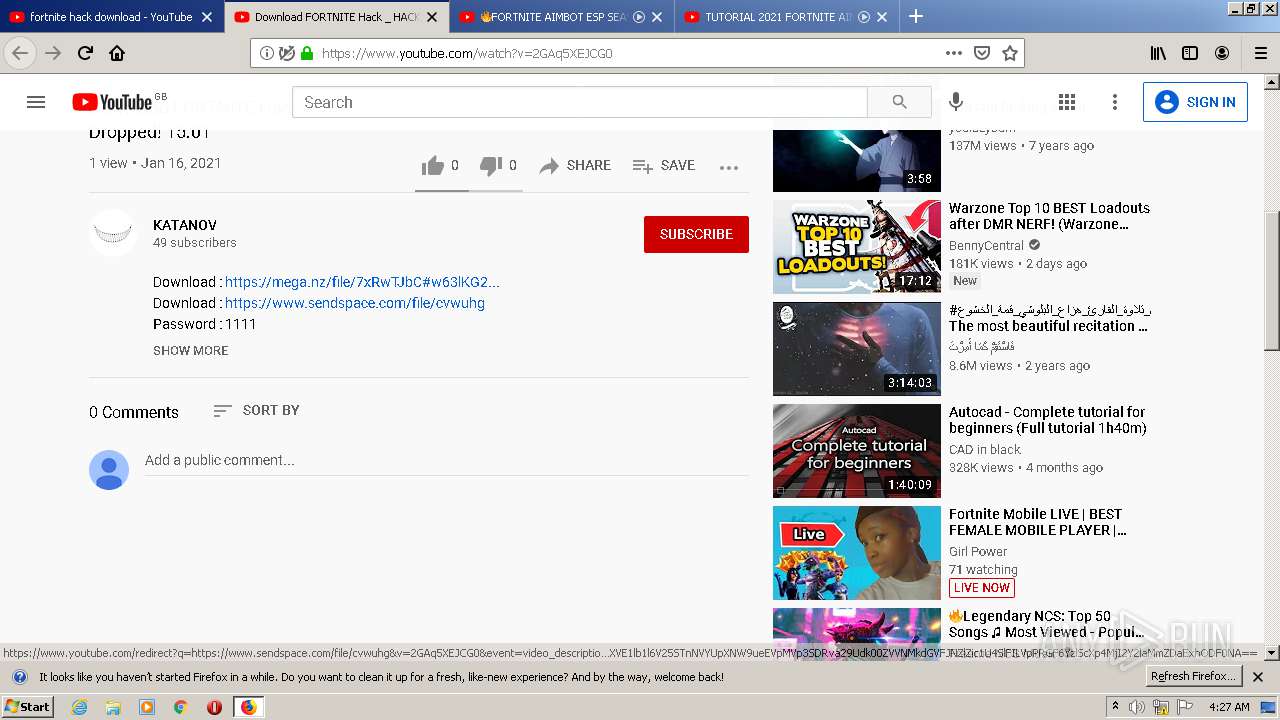Click the YouTube search magnifier button
The image size is (1280, 720).
pos(899,102)
